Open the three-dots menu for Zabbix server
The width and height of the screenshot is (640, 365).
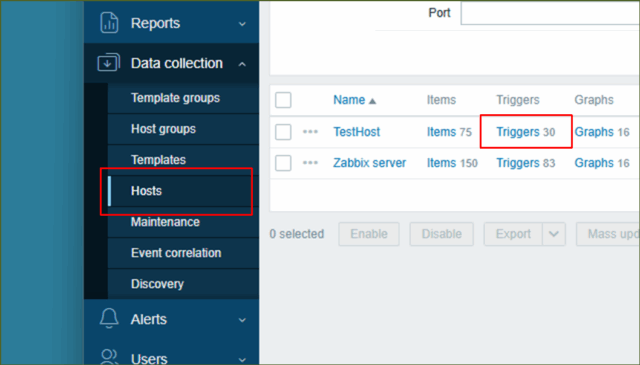click(x=310, y=162)
